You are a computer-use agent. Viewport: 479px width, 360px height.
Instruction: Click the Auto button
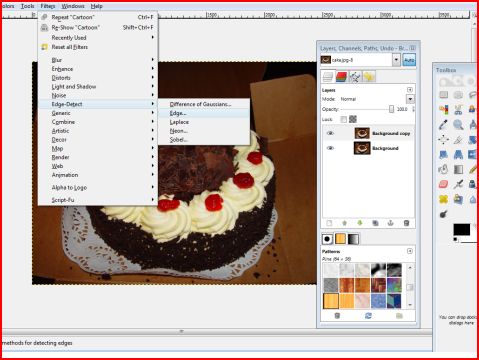pyautogui.click(x=409, y=60)
